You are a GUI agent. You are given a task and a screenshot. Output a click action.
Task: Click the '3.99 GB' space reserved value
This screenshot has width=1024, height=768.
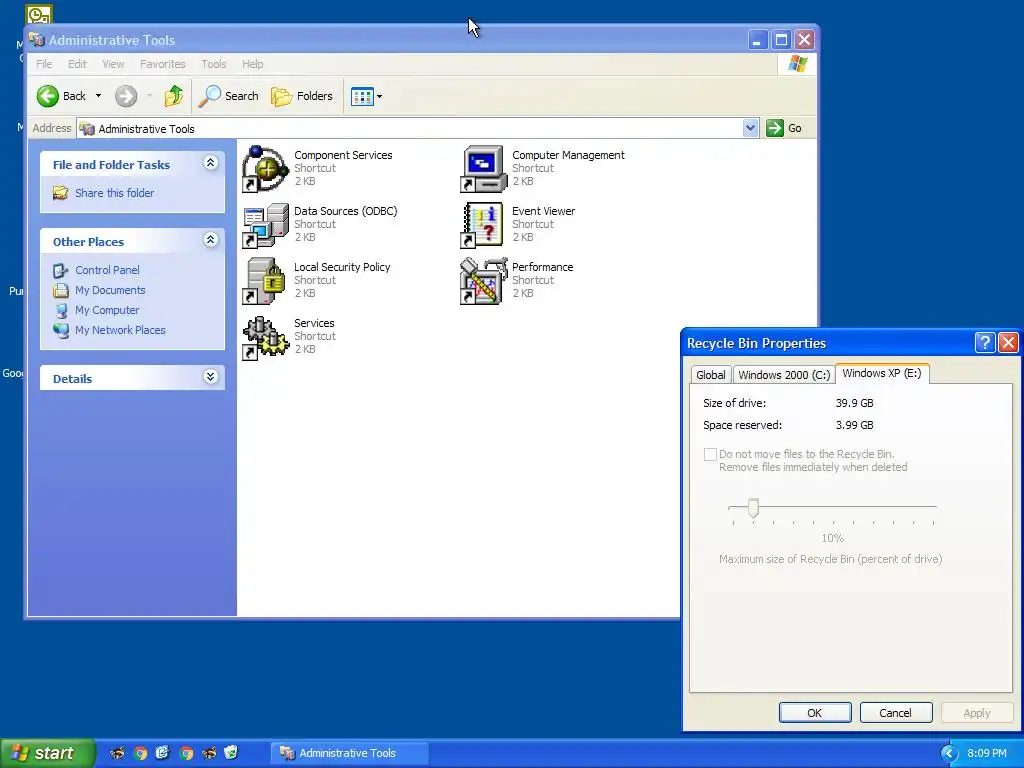point(854,425)
